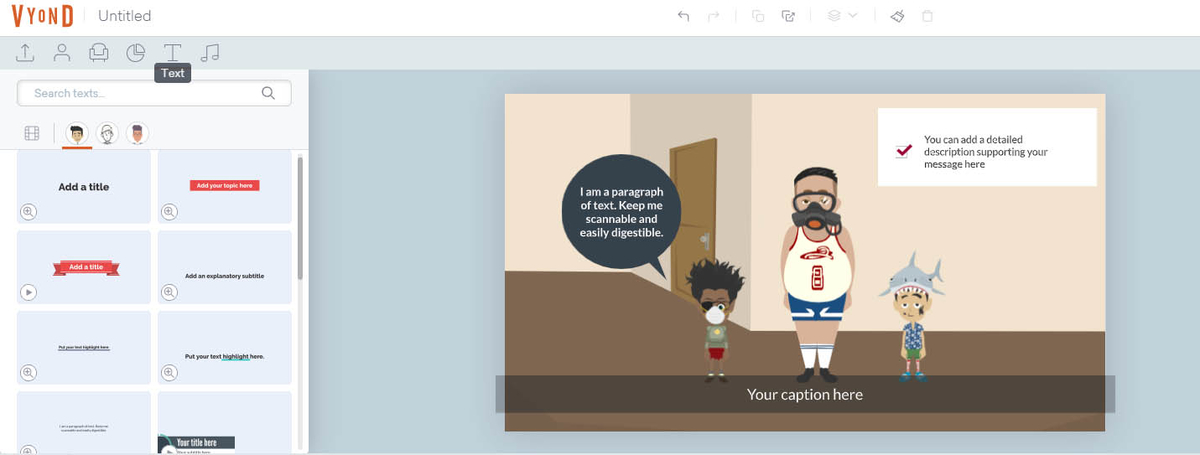Open the Prop library armchair icon
Image resolution: width=1200 pixels, height=455 pixels.
click(x=99, y=52)
